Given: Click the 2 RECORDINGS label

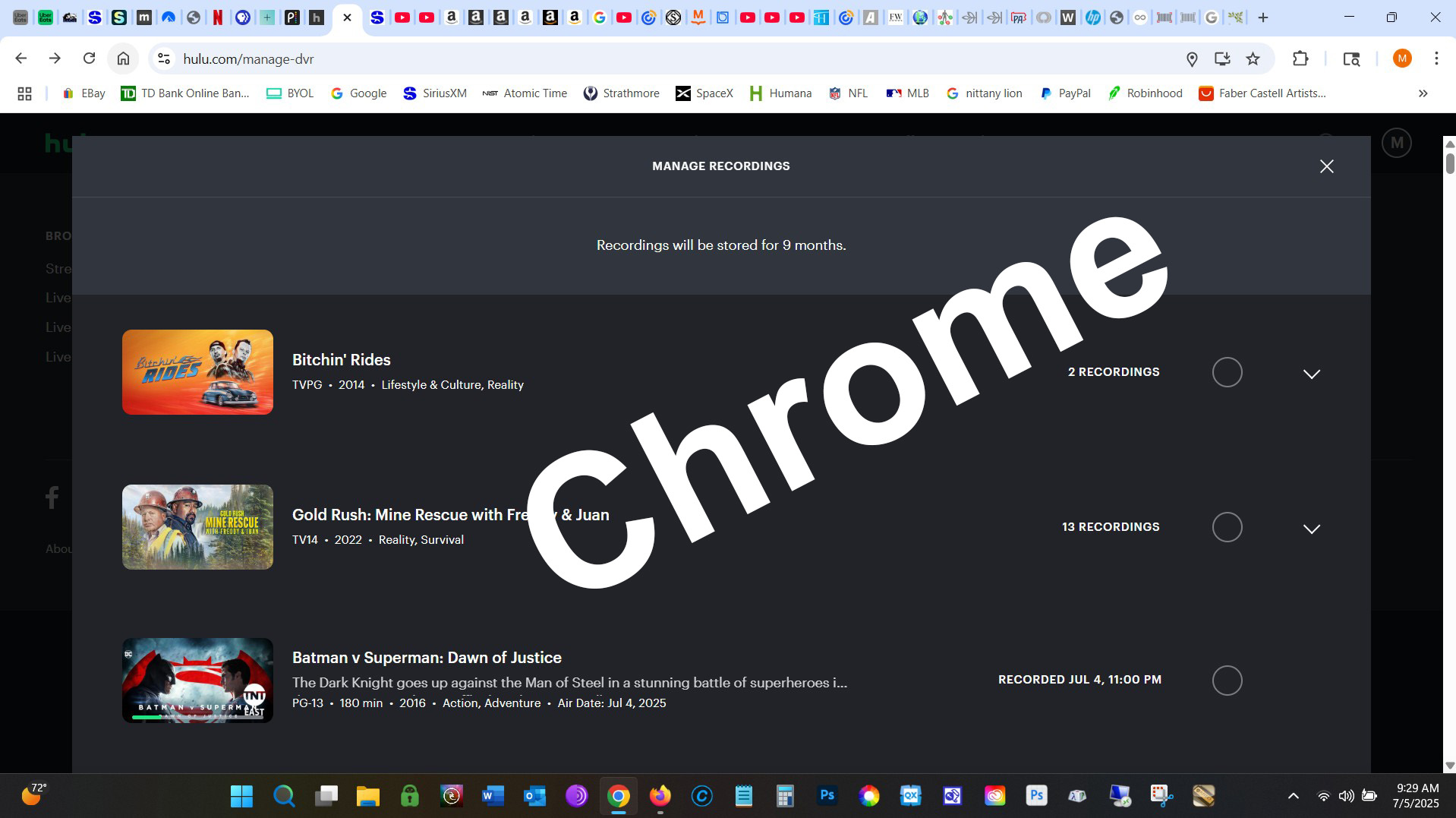Looking at the screenshot, I should coord(1114,372).
